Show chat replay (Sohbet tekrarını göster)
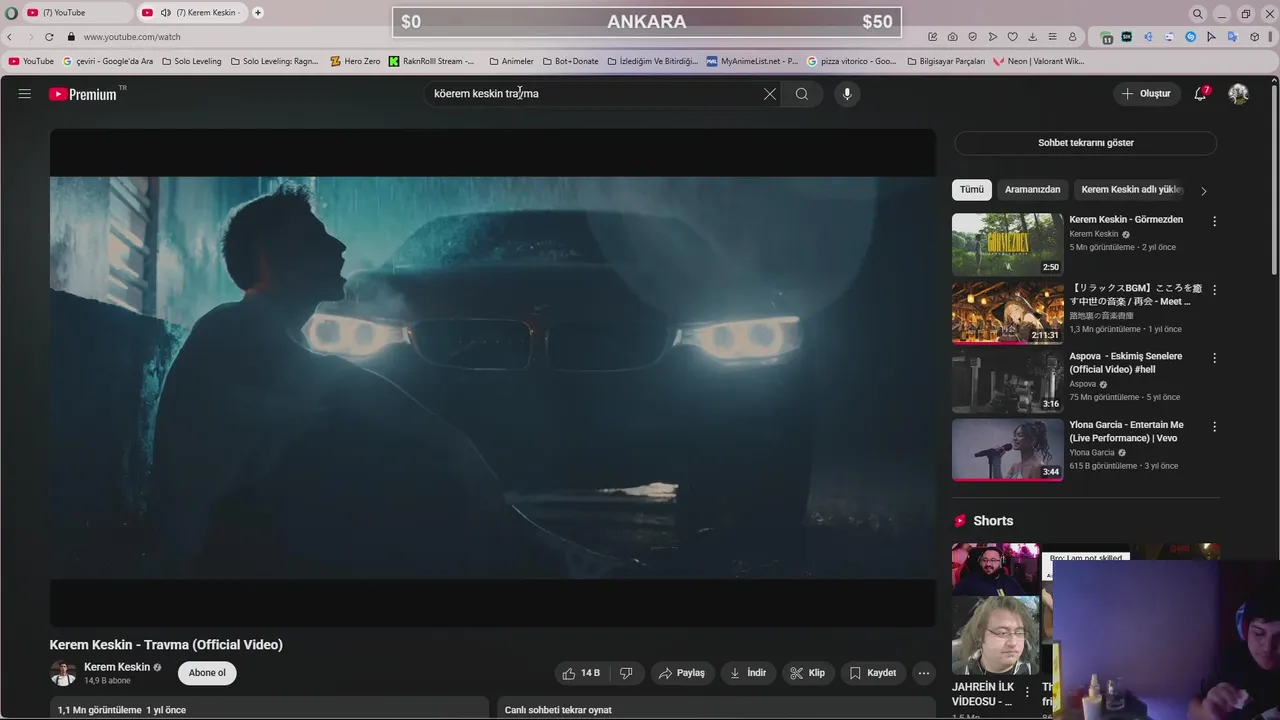This screenshot has width=1280, height=720. click(1086, 143)
